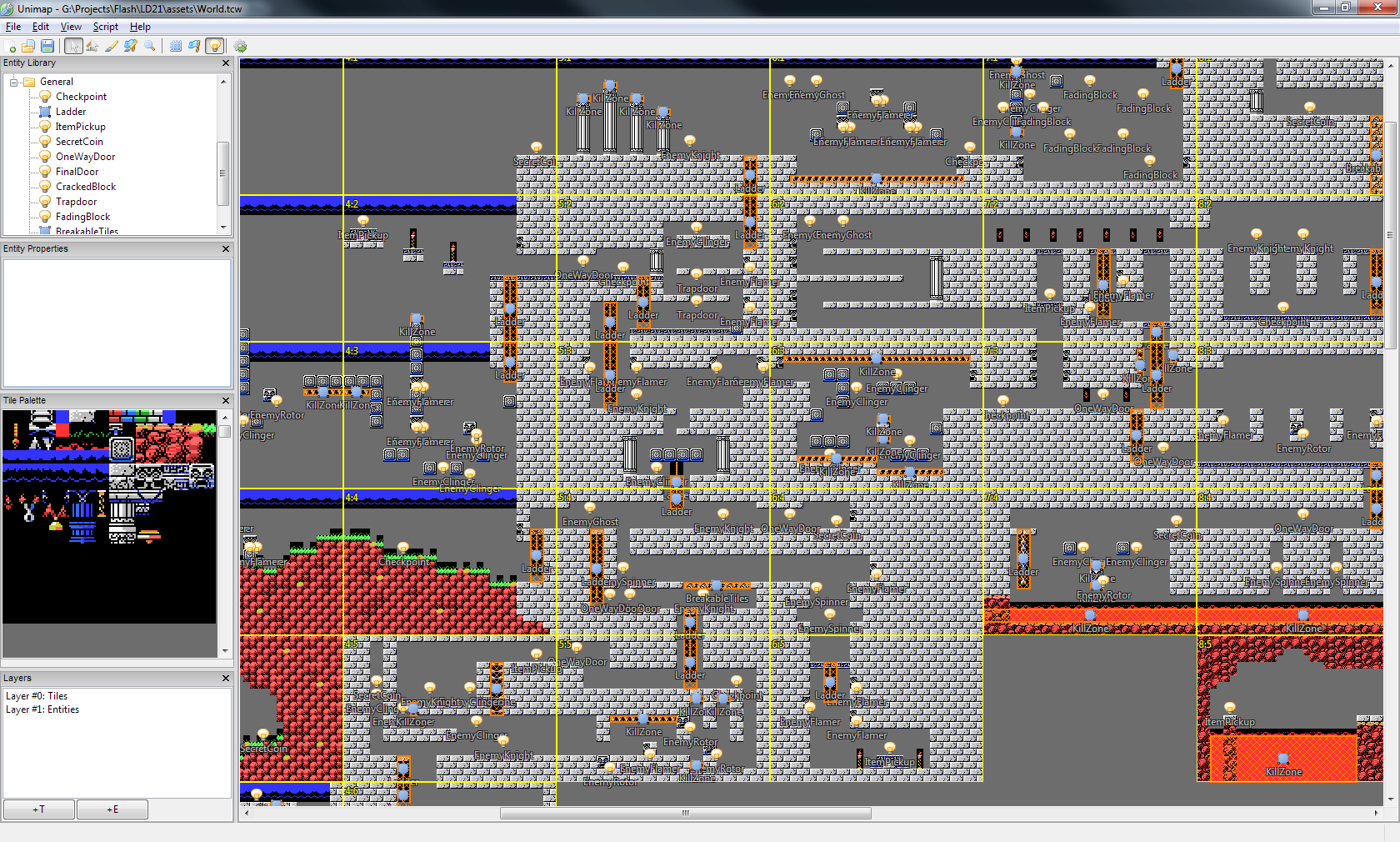This screenshot has width=1400, height=842.
Task: Toggle grid display in toolbar
Action: [176, 47]
